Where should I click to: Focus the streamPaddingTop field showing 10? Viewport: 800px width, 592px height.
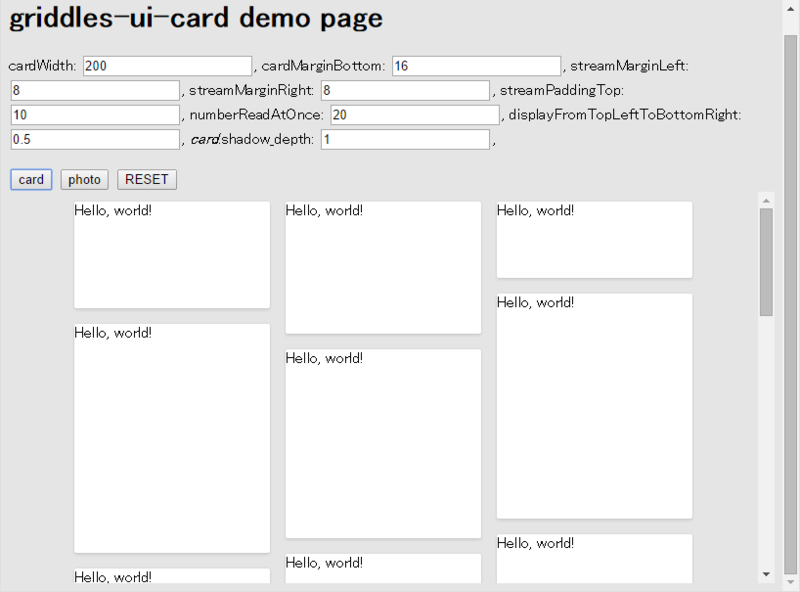tap(95, 115)
